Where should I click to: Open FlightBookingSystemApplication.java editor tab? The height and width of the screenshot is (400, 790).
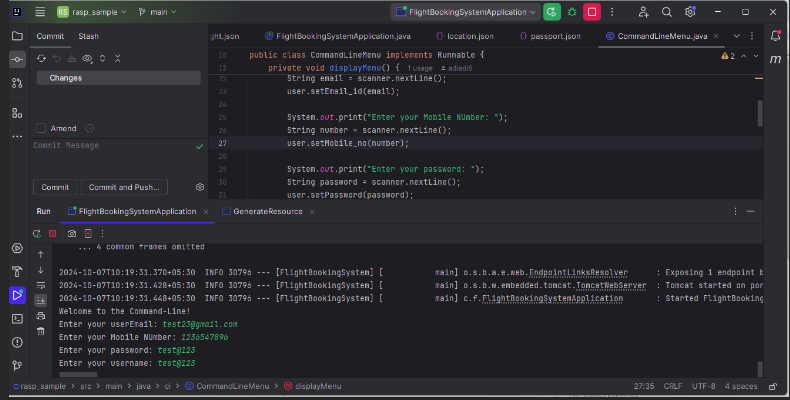pos(338,36)
